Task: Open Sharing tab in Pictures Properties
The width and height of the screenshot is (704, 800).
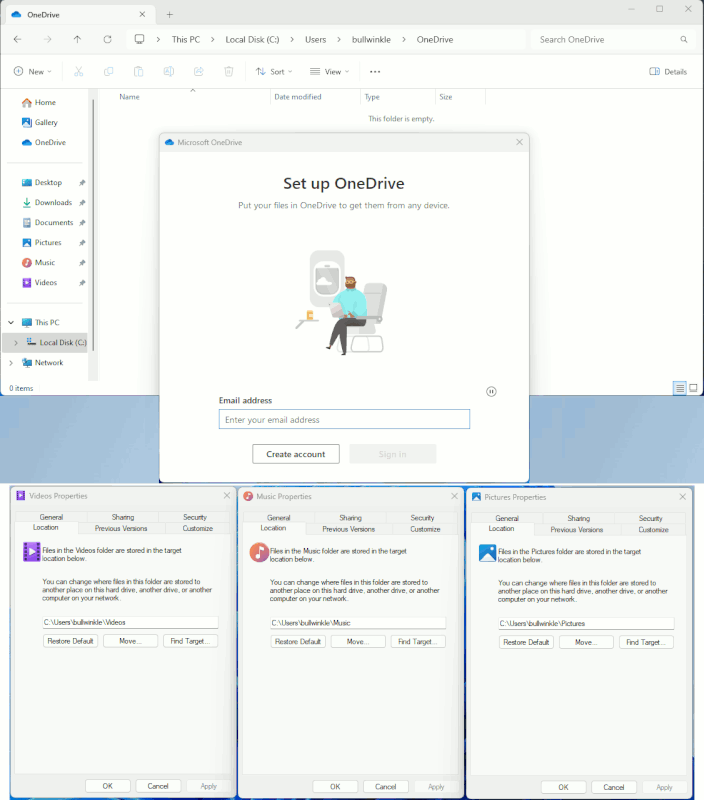Action: [579, 518]
